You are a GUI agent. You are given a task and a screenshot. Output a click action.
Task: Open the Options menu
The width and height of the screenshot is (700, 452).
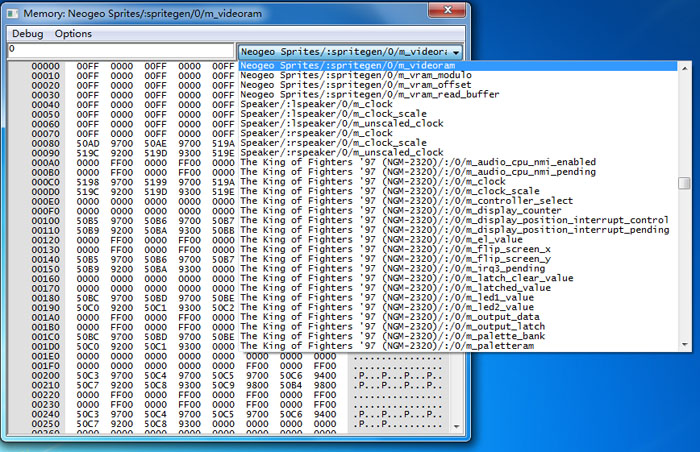(73, 34)
